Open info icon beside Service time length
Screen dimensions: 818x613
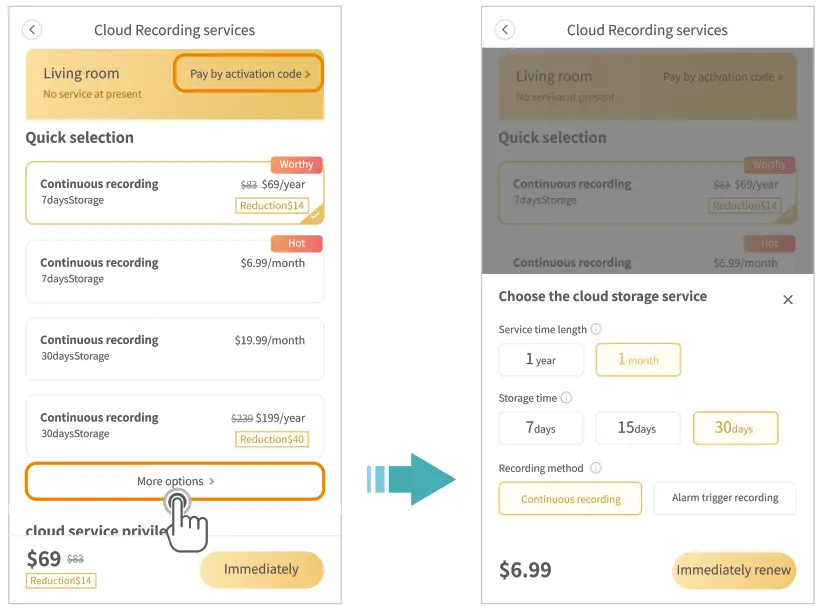pyautogui.click(x=596, y=329)
